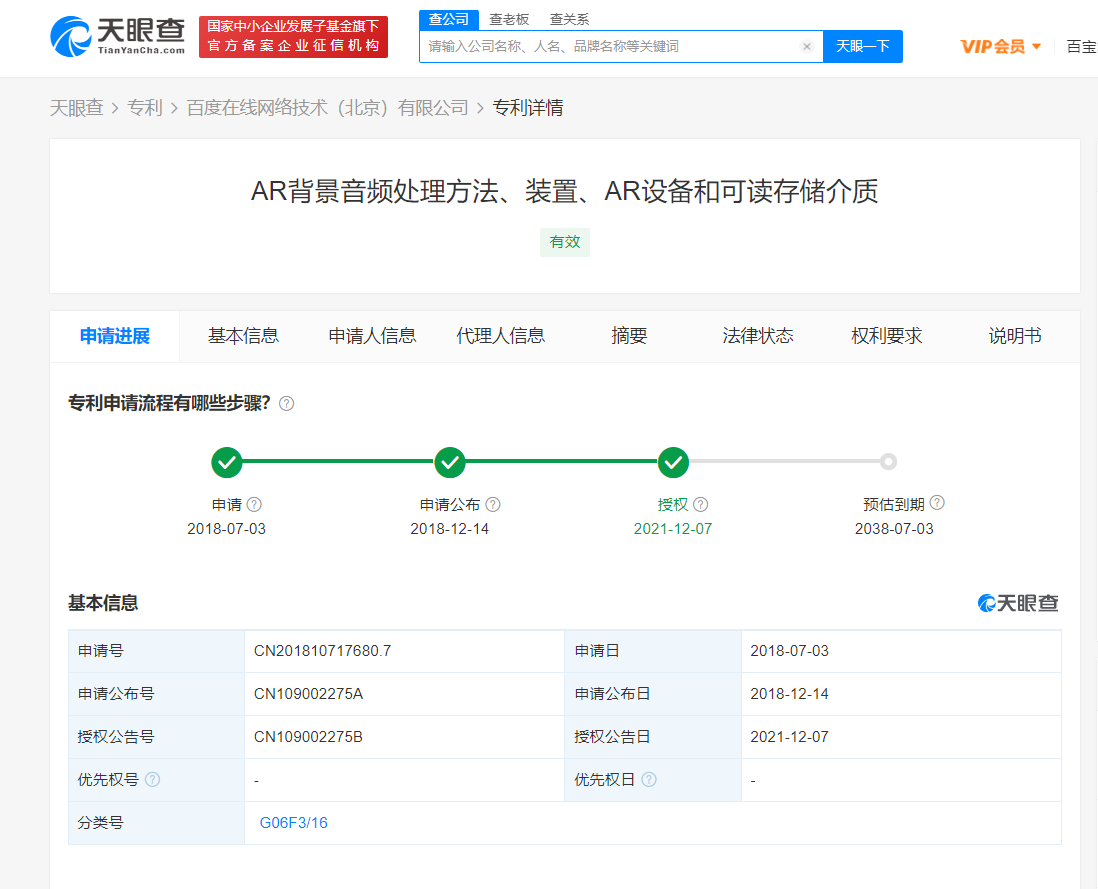This screenshot has height=889, width=1098.
Task: Click the 2038-07-03 estimated expiry date
Action: coord(894,529)
